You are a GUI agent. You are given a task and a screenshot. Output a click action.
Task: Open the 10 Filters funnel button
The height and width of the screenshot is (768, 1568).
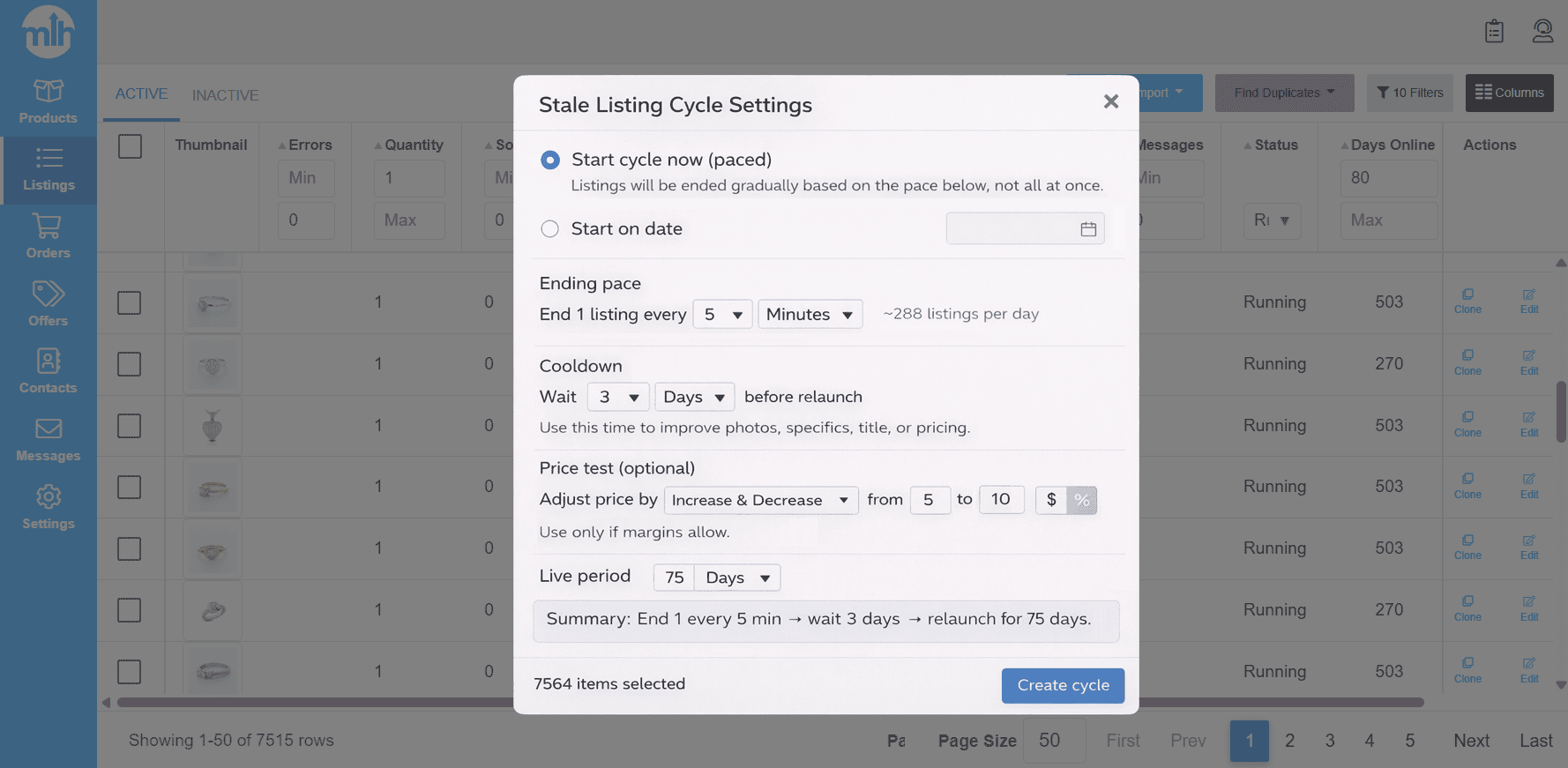(1410, 93)
